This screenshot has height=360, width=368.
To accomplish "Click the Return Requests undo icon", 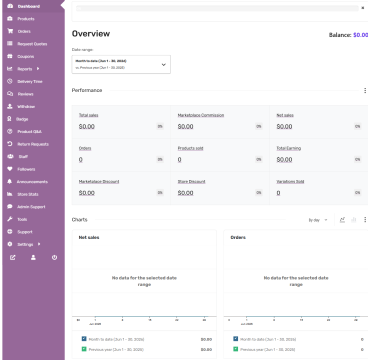I will [x=10, y=144].
